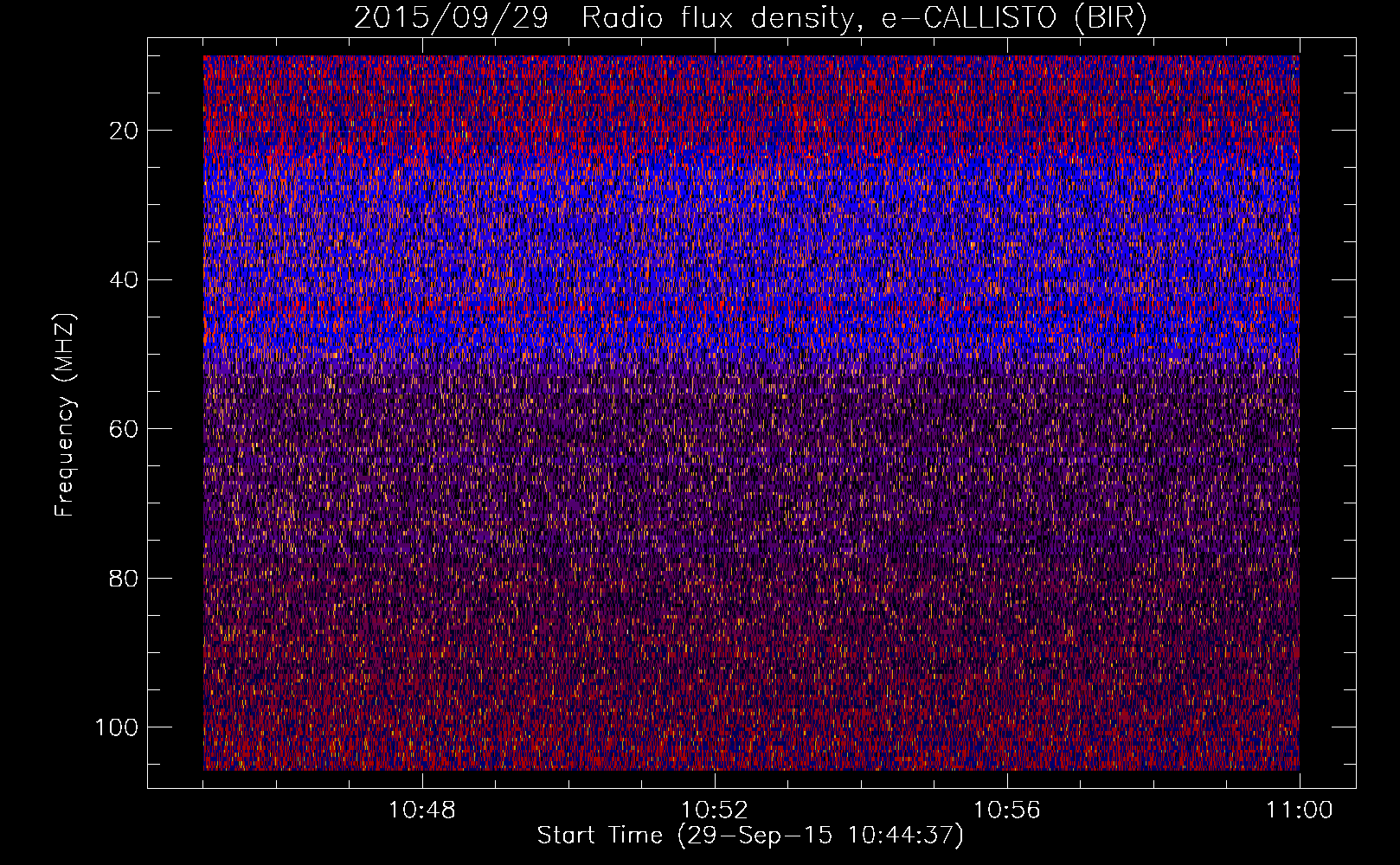Select the 11:00 time axis label
The width and height of the screenshot is (1400, 865).
(x=1299, y=811)
